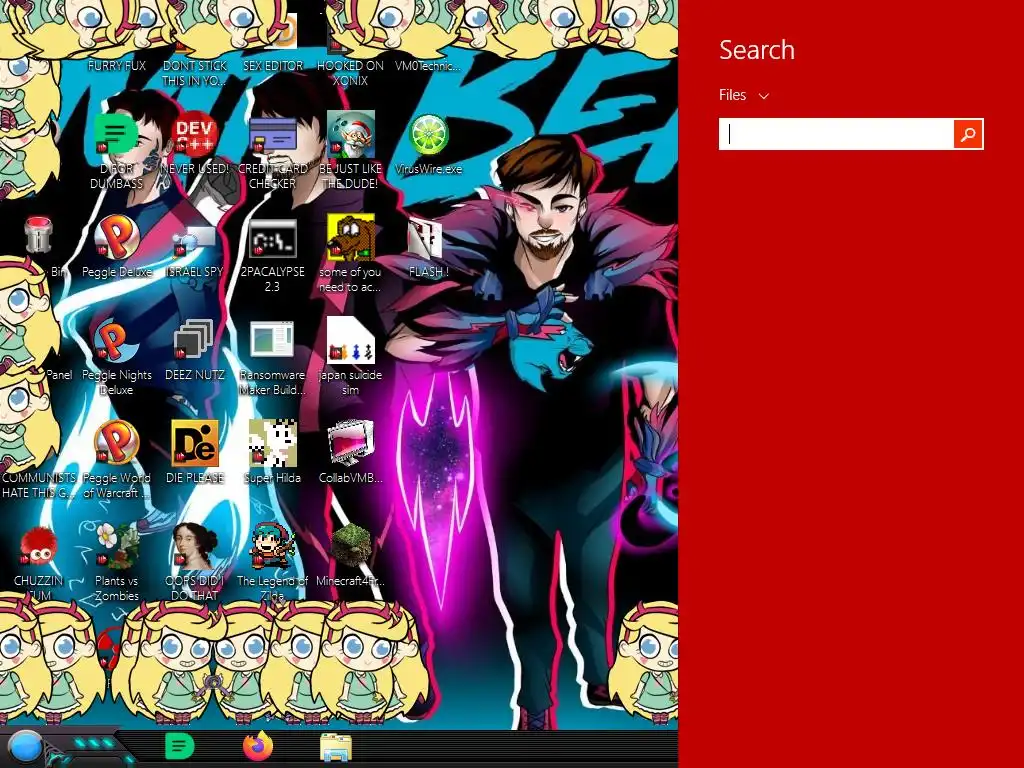This screenshot has height=768, width=1024.
Task: Open the ISRAEL SPY desktop icon
Action: pos(195,238)
